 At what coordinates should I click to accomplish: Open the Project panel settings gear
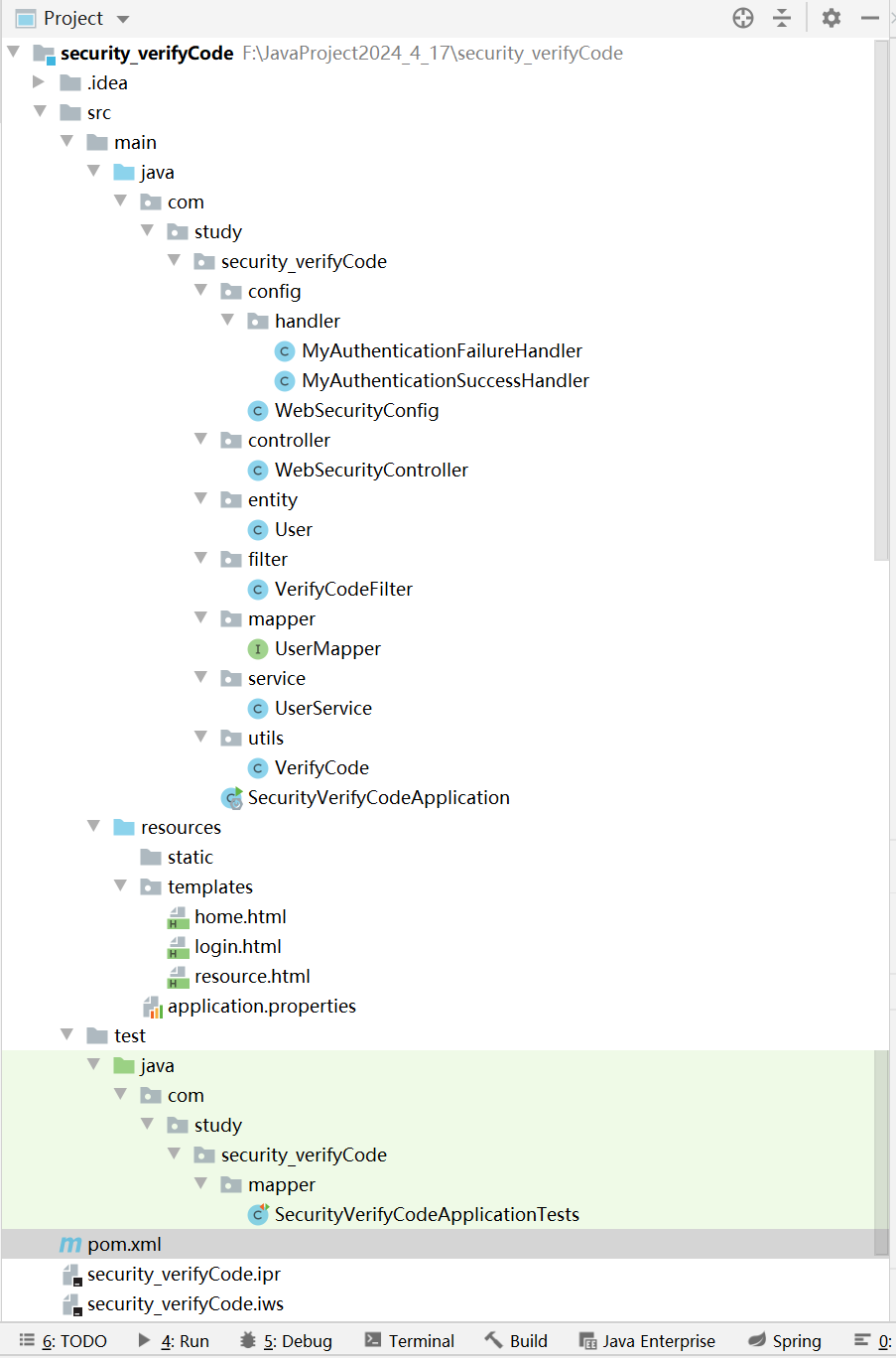831,18
